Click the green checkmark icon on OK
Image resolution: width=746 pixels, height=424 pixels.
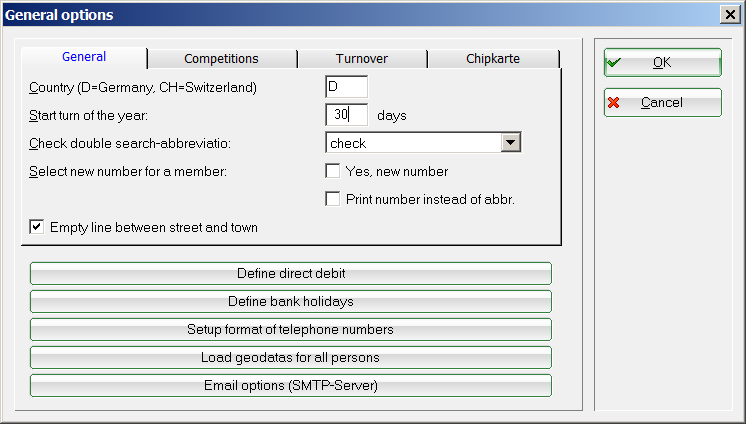614,62
